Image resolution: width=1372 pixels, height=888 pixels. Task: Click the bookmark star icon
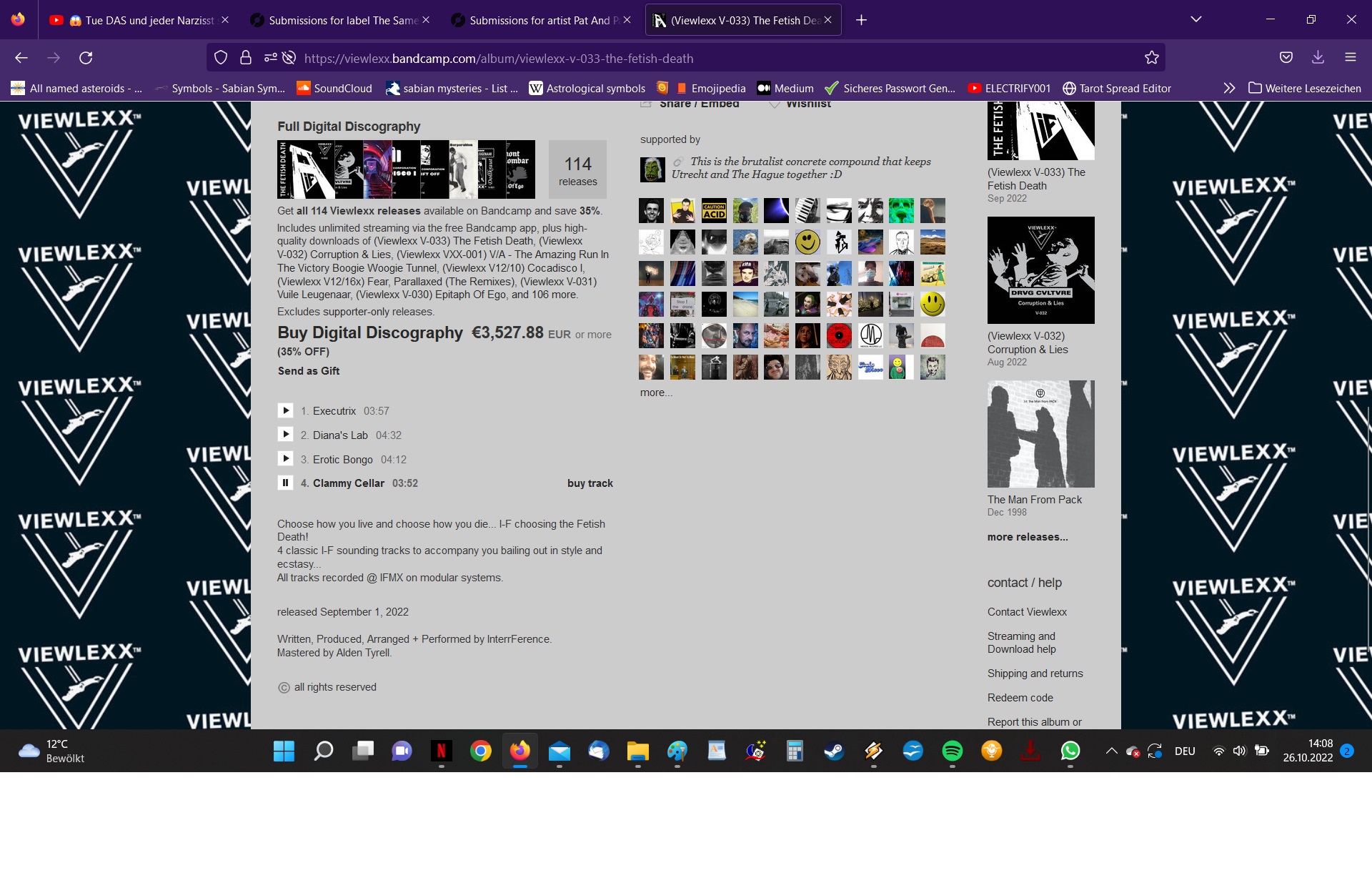(x=1151, y=58)
